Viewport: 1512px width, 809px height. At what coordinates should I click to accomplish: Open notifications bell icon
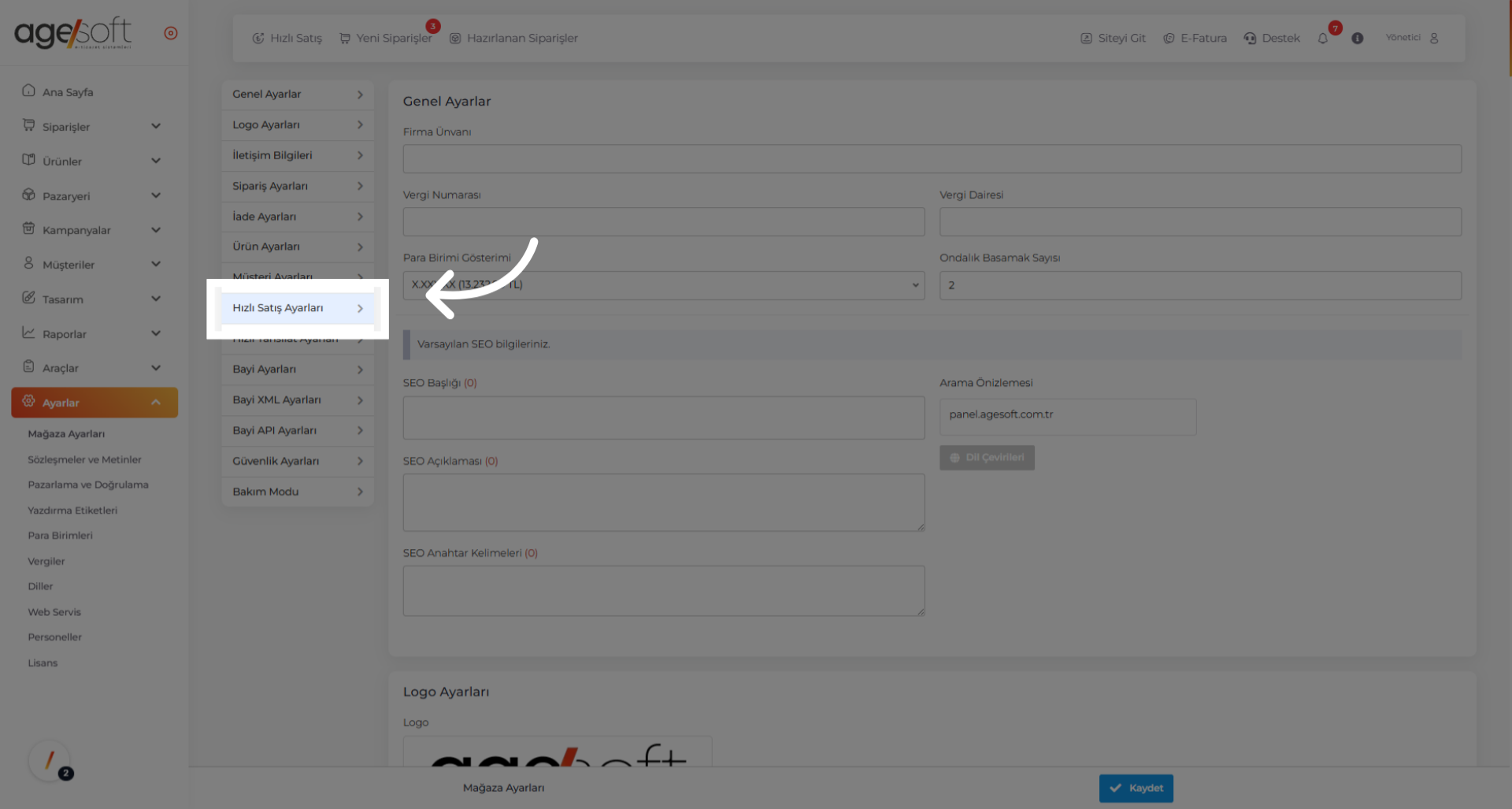1323,38
